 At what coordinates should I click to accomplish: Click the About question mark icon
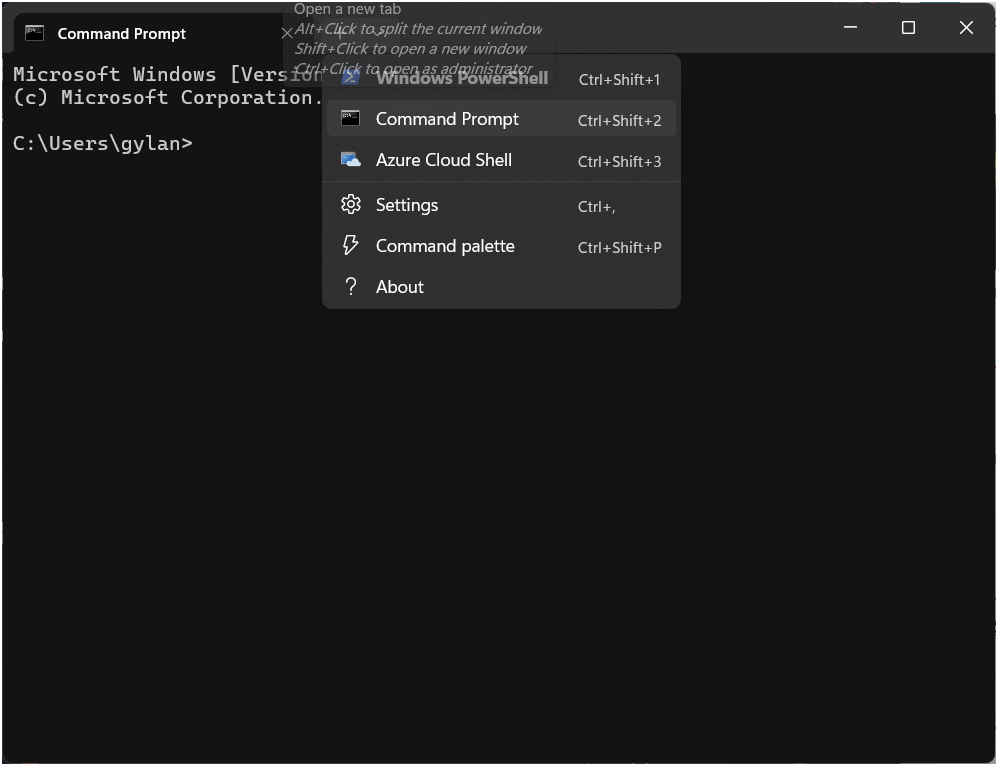click(x=350, y=287)
